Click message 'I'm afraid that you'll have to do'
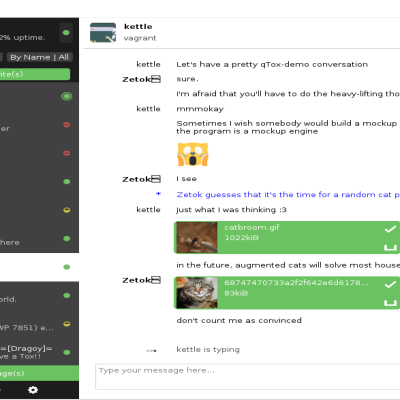Image resolution: width=400 pixels, height=400 pixels. [x=288, y=94]
